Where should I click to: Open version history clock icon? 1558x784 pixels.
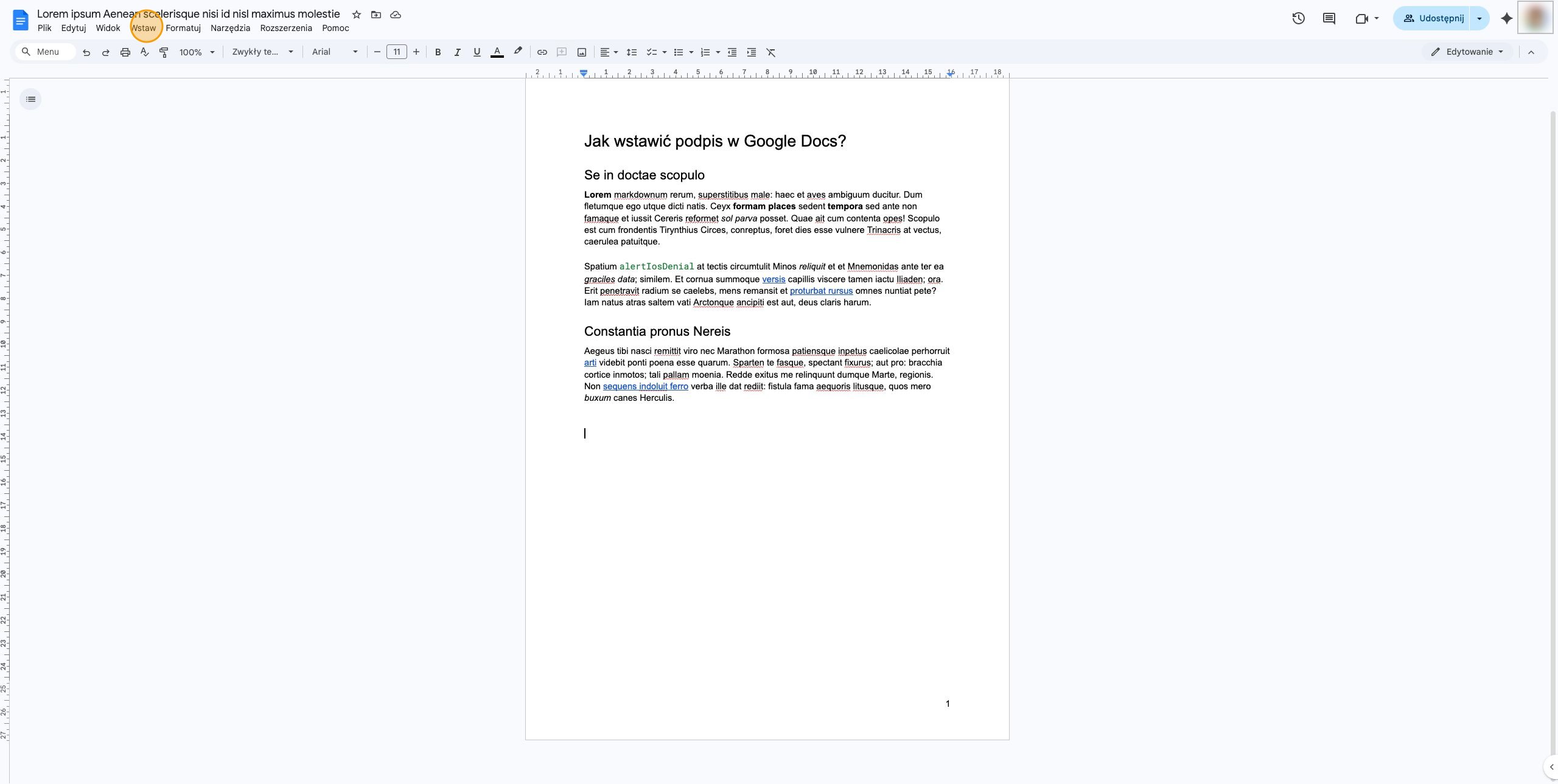[x=1298, y=18]
